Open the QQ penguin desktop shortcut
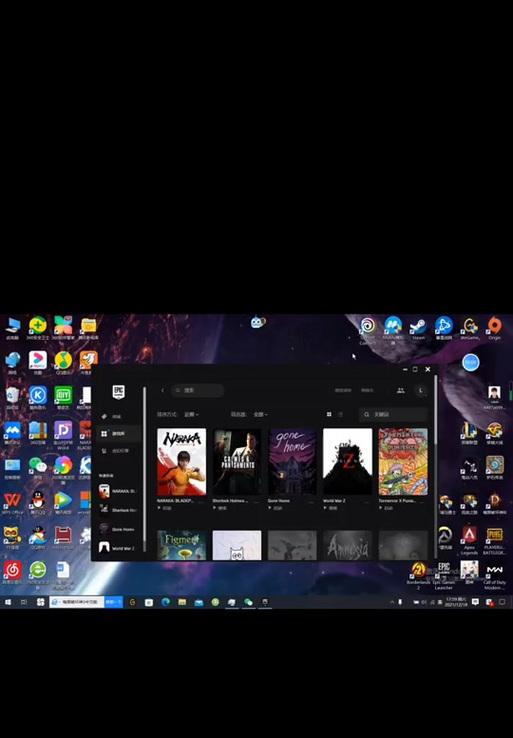The image size is (513, 738). click(x=38, y=502)
